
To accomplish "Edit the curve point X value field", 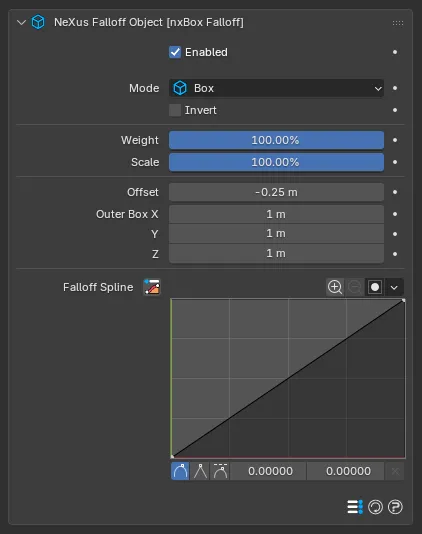I will (268, 471).
